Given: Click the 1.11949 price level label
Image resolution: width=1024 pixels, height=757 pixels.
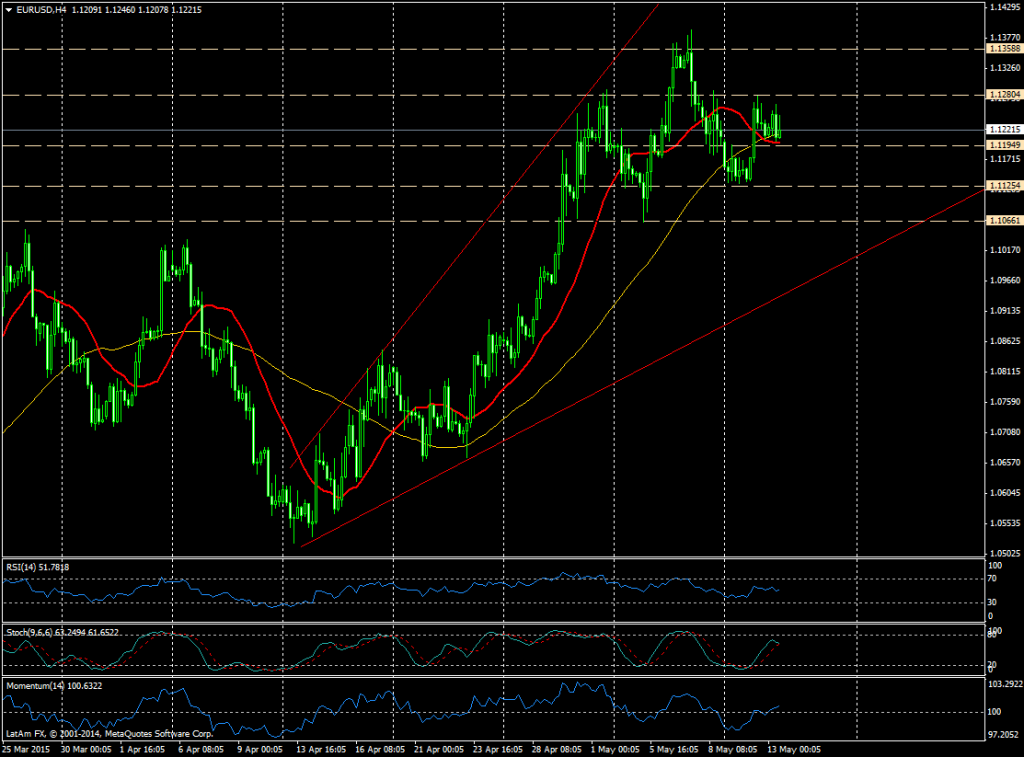Looking at the screenshot, I should (x=1003, y=145).
